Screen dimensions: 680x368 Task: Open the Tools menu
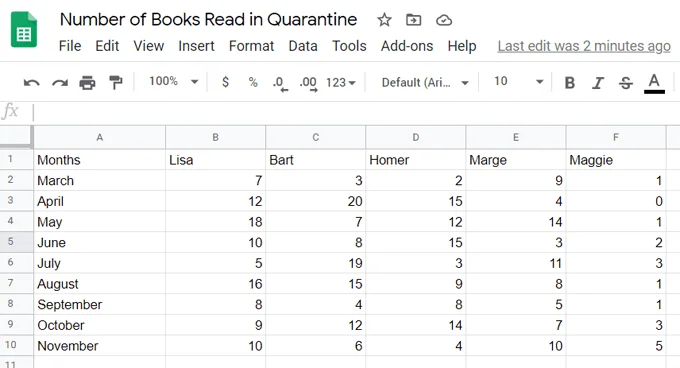tap(349, 46)
